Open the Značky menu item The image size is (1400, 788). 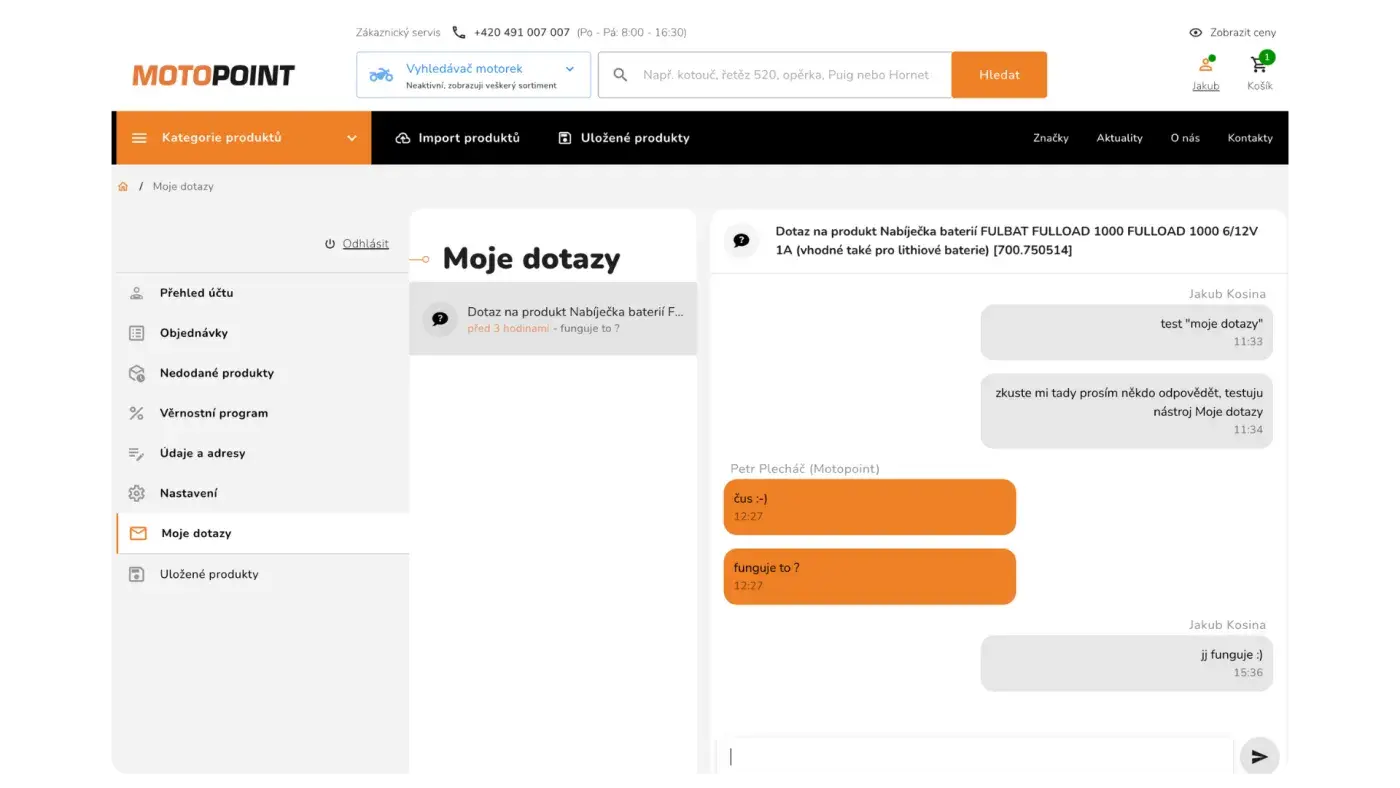click(1051, 138)
